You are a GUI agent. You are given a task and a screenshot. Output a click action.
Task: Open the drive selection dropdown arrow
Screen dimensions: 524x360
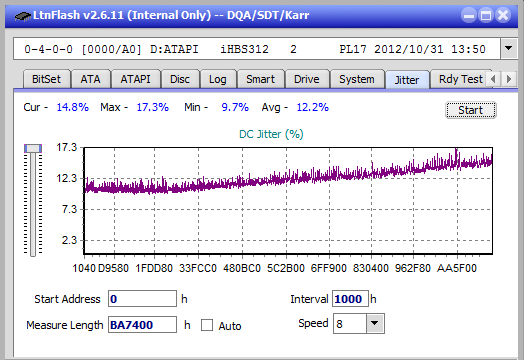tap(508, 48)
